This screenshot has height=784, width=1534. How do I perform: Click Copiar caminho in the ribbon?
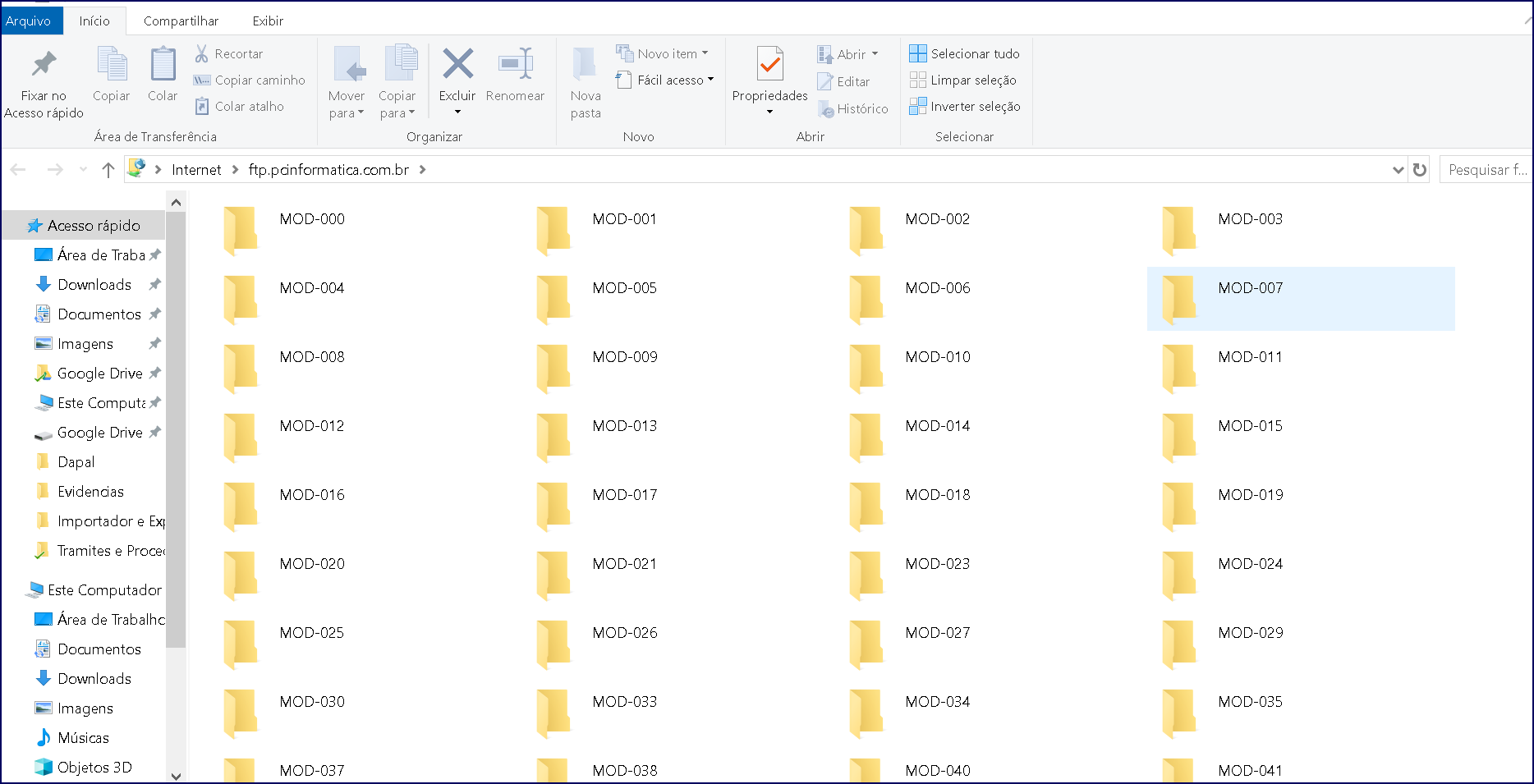[250, 80]
